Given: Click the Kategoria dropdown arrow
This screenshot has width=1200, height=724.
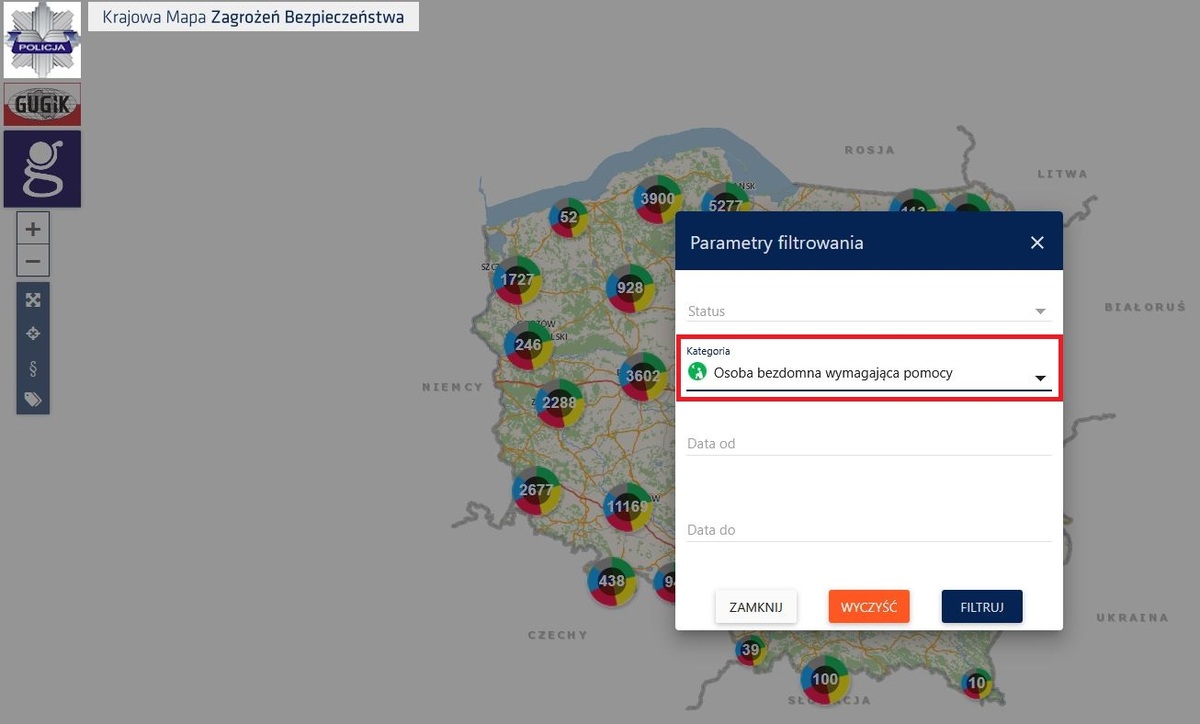Looking at the screenshot, I should [x=1040, y=378].
